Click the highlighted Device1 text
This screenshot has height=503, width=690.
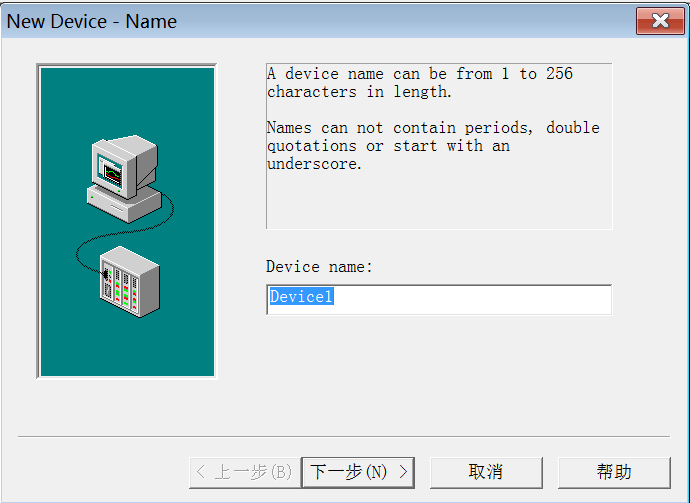click(x=300, y=298)
